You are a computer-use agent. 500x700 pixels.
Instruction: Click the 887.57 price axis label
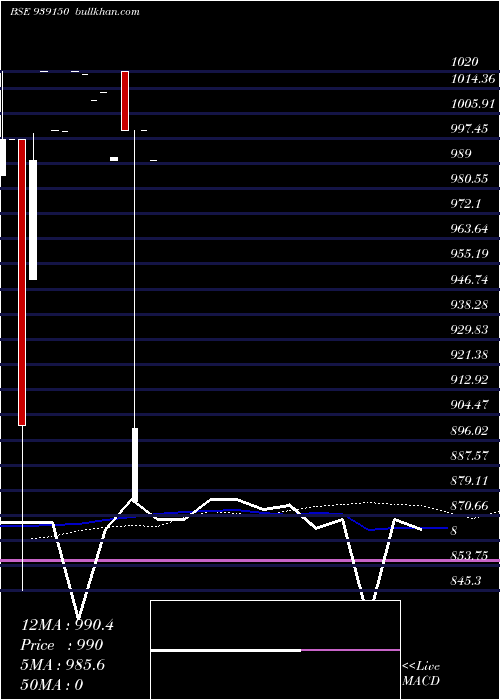[x=469, y=456]
